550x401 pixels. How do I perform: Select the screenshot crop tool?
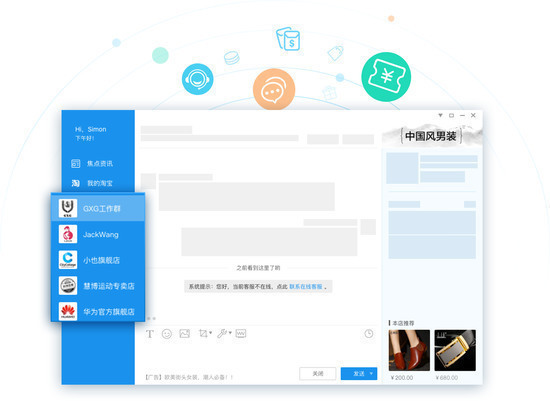(203, 333)
